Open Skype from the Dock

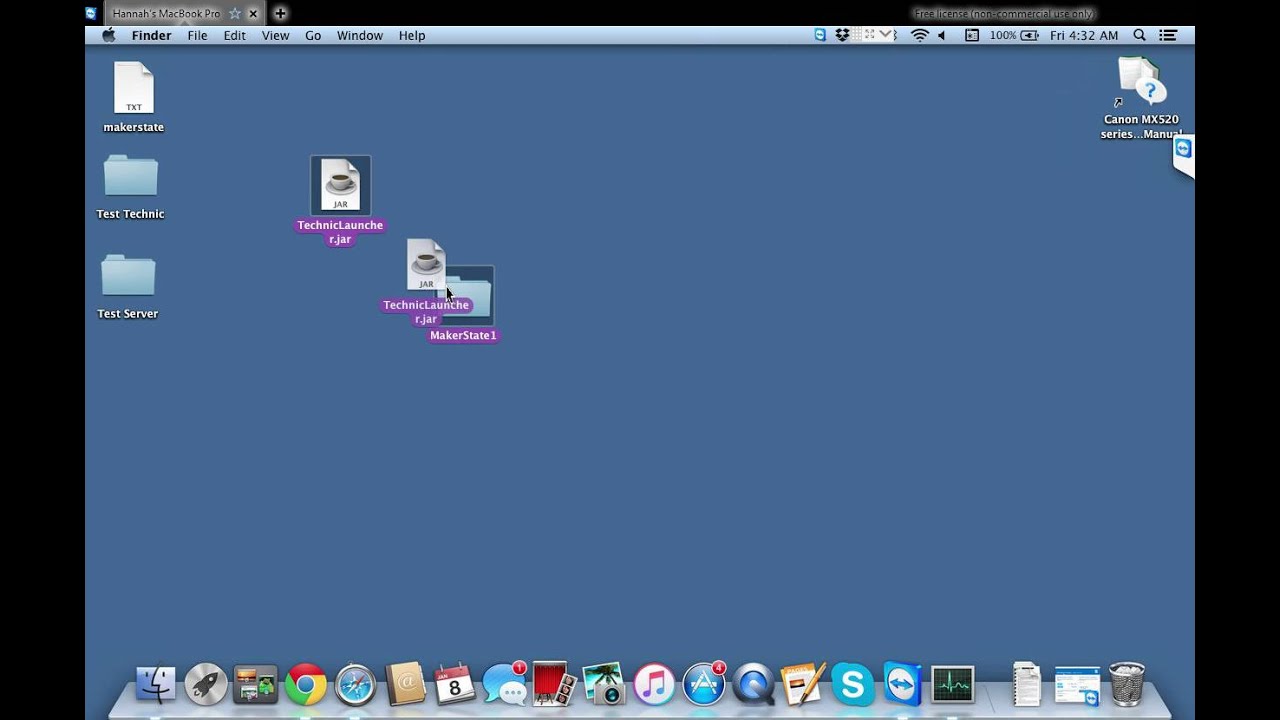click(x=852, y=684)
